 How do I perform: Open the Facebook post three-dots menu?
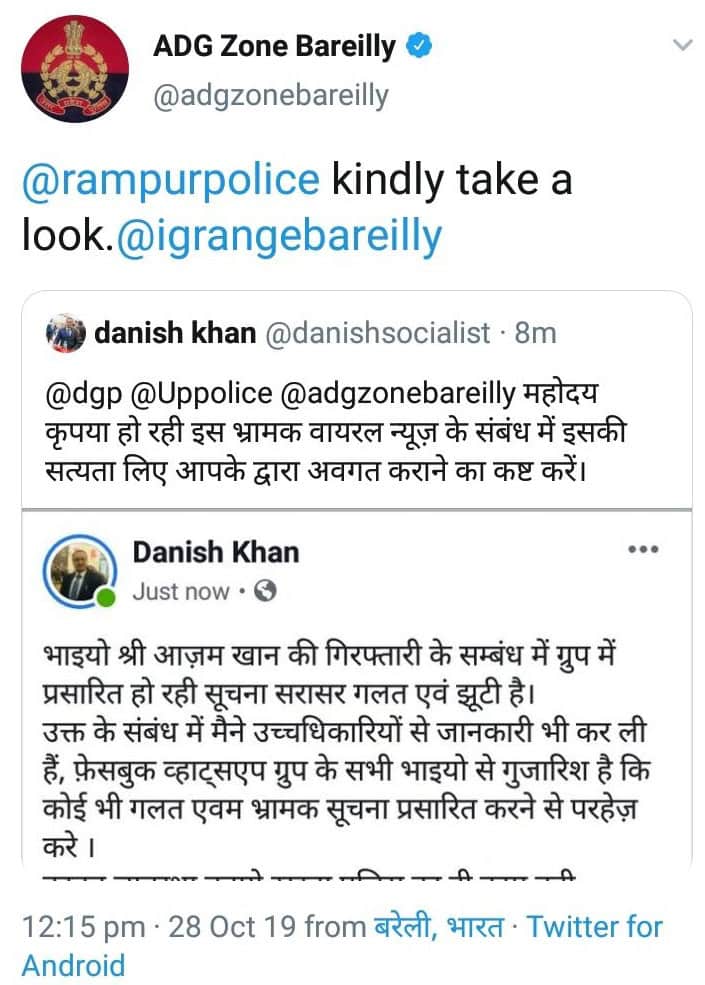pos(642,550)
